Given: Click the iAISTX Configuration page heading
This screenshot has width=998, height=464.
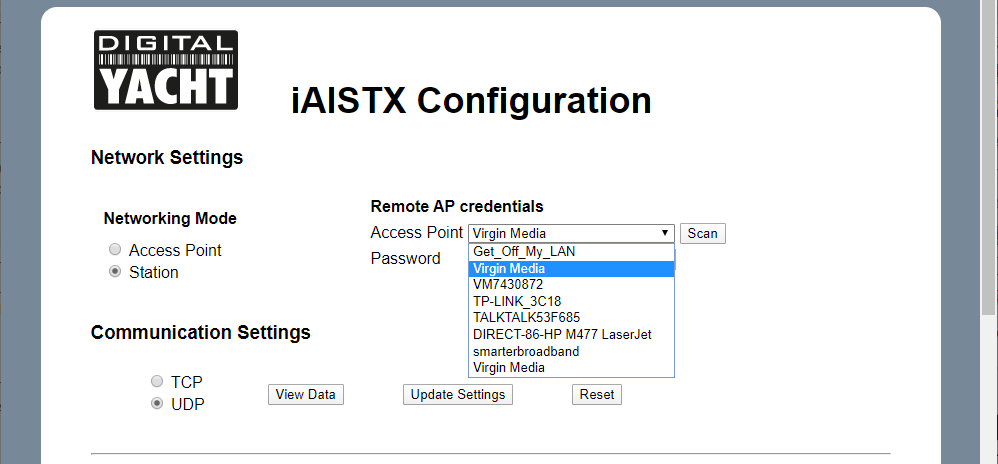Looking at the screenshot, I should click(x=471, y=100).
